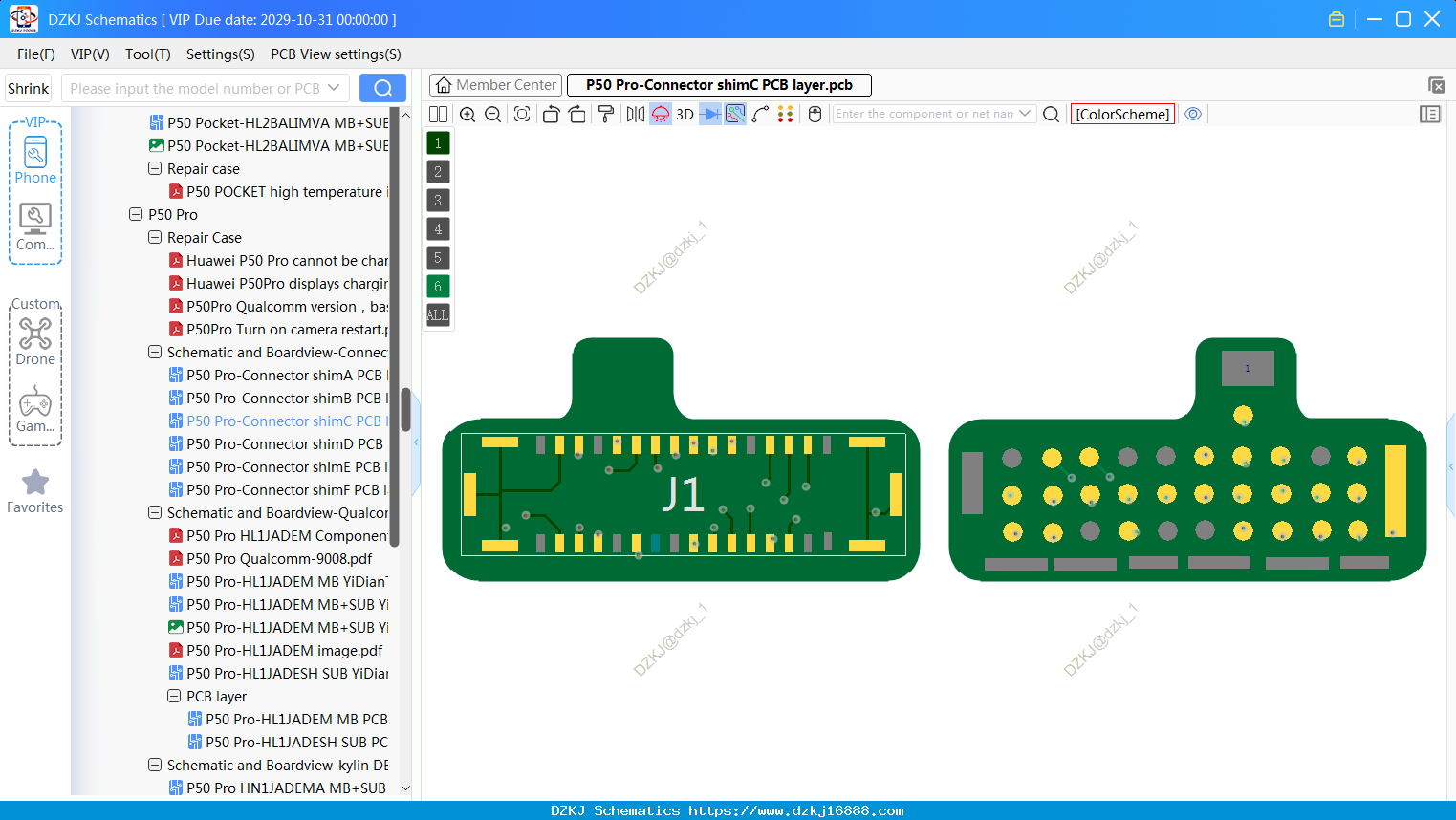The width and height of the screenshot is (1456, 820).
Task: Select P50 Pro-Connector shimC PCB layer.pcb tab
Action: click(719, 85)
